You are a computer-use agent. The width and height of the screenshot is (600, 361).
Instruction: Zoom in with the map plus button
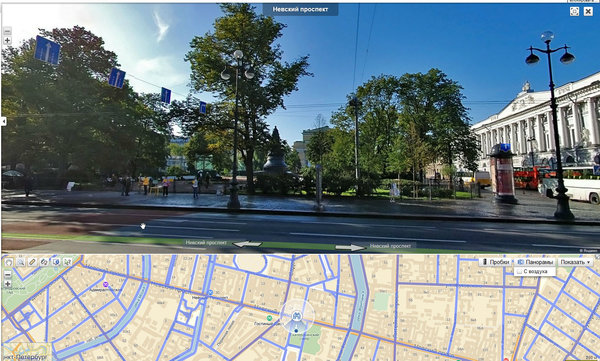pyautogui.click(x=7, y=284)
